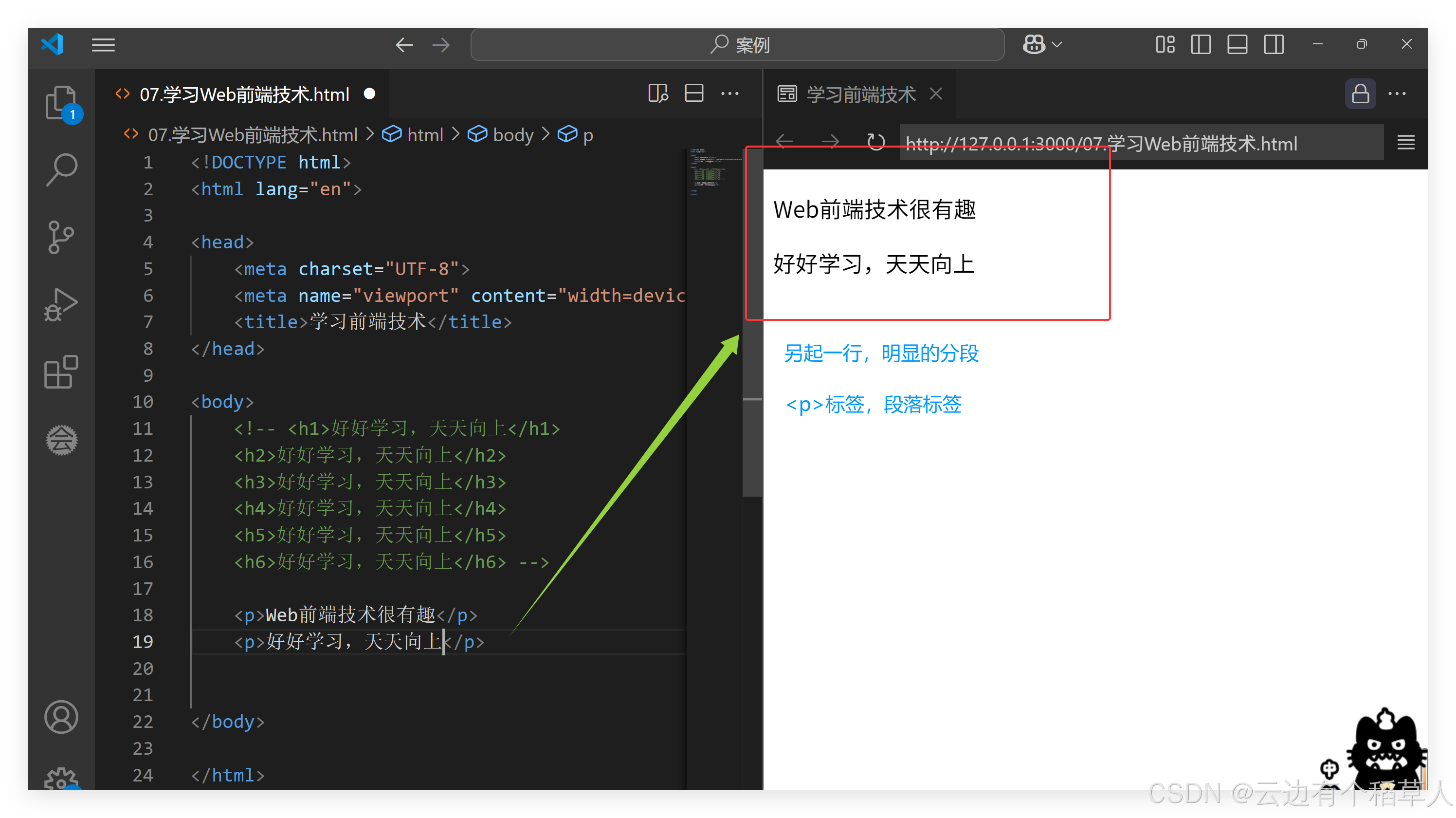Open the Run and Debug view
This screenshot has height=818, width=1456.
click(61, 304)
